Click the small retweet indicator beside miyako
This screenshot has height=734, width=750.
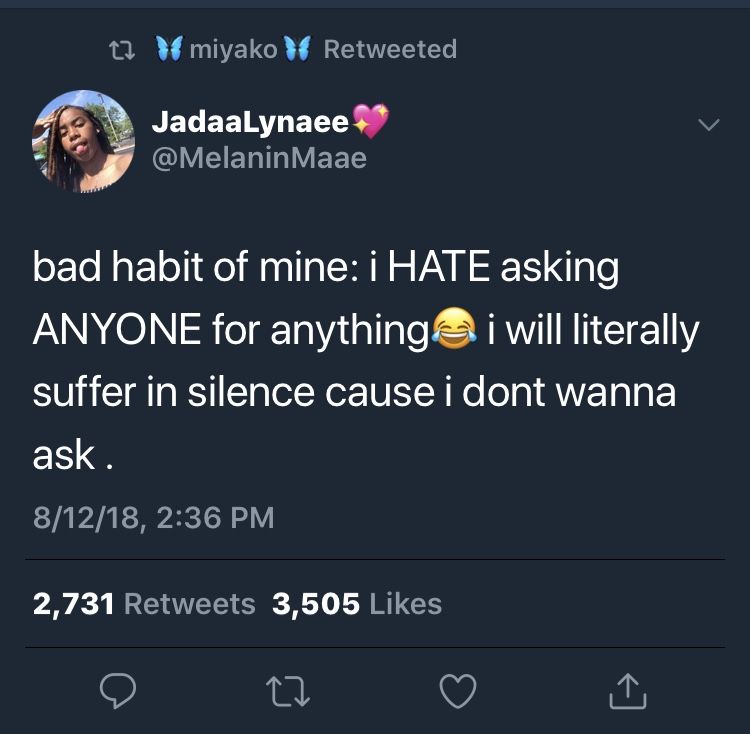pyautogui.click(x=121, y=50)
